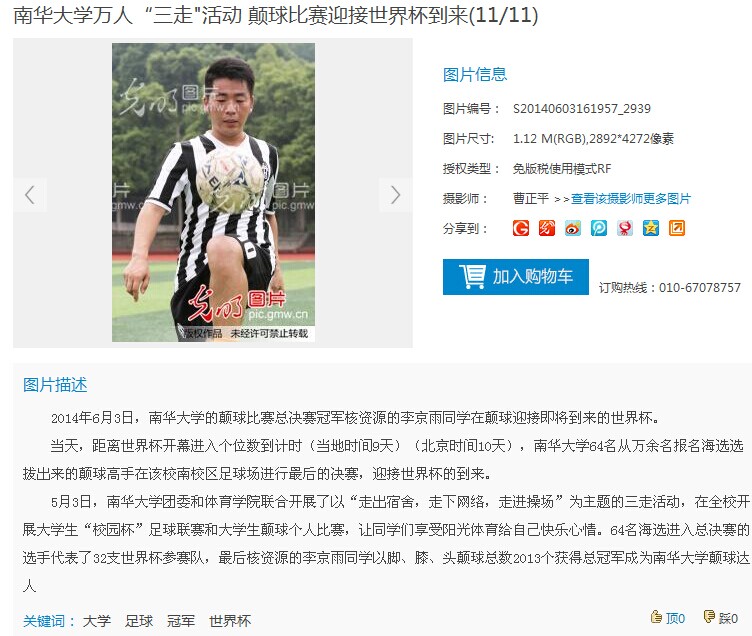
Task: Share to Sina Weibo eye icon
Action: coord(573,228)
